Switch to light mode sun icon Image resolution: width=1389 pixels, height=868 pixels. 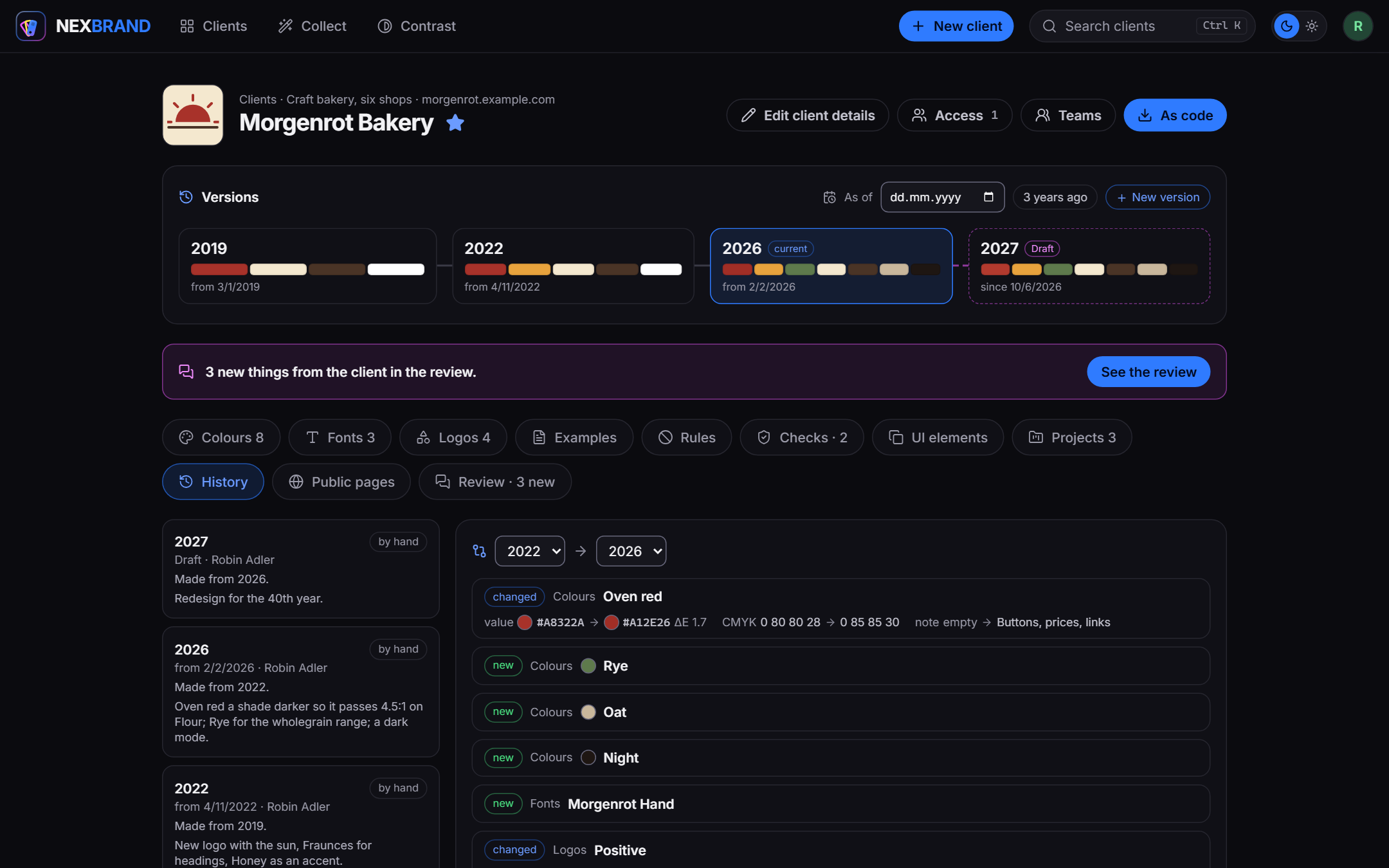(1312, 26)
